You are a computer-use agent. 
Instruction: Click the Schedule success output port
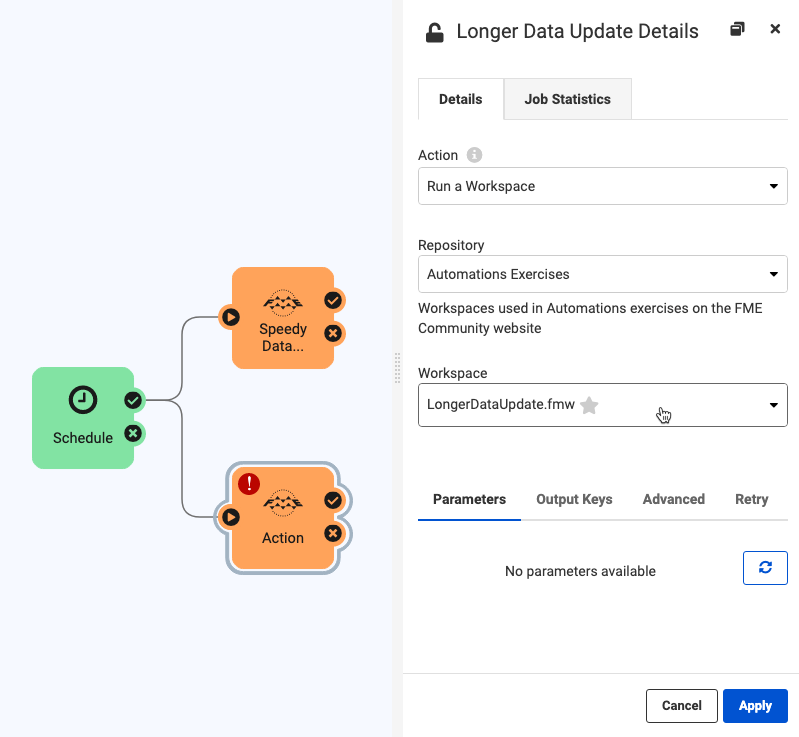pos(132,400)
